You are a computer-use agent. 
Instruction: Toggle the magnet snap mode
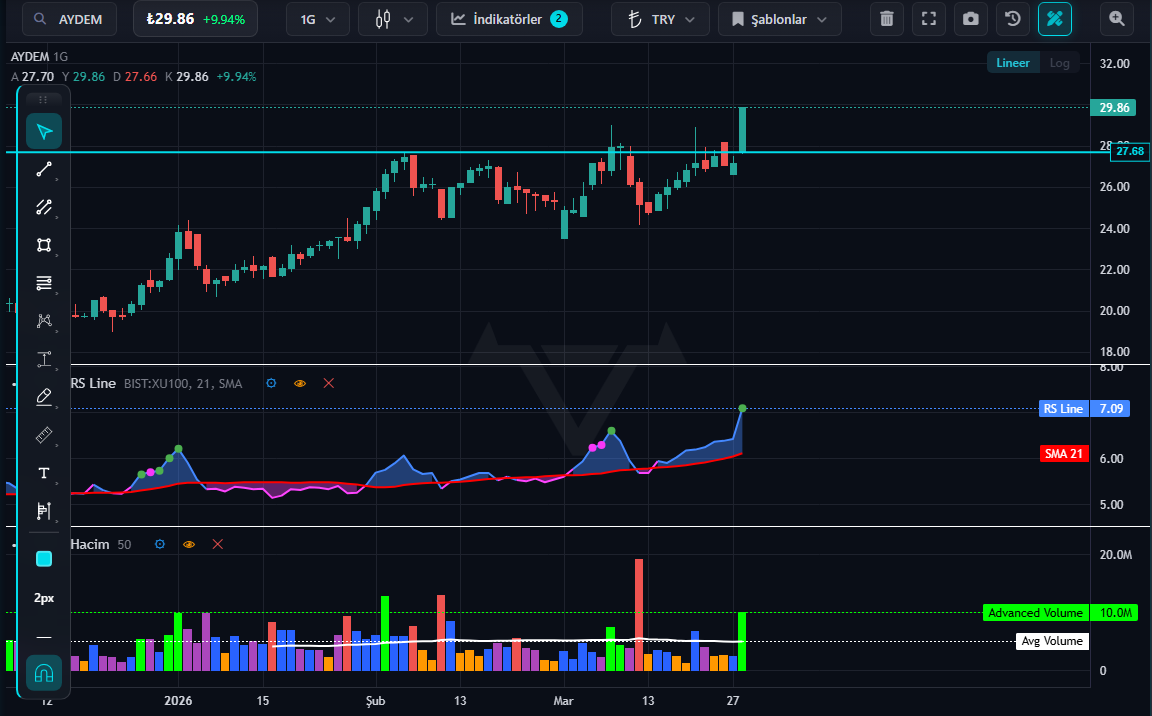click(44, 673)
